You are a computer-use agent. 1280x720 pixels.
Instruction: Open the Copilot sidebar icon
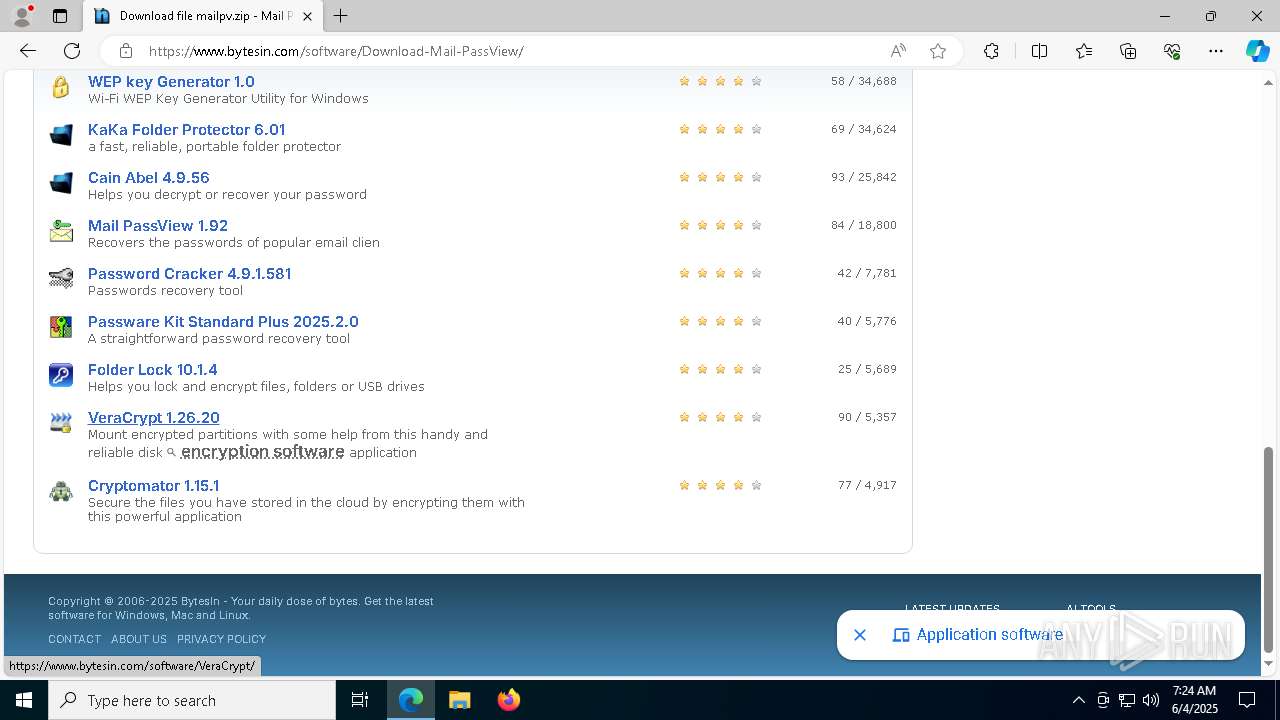pyautogui.click(x=1257, y=51)
